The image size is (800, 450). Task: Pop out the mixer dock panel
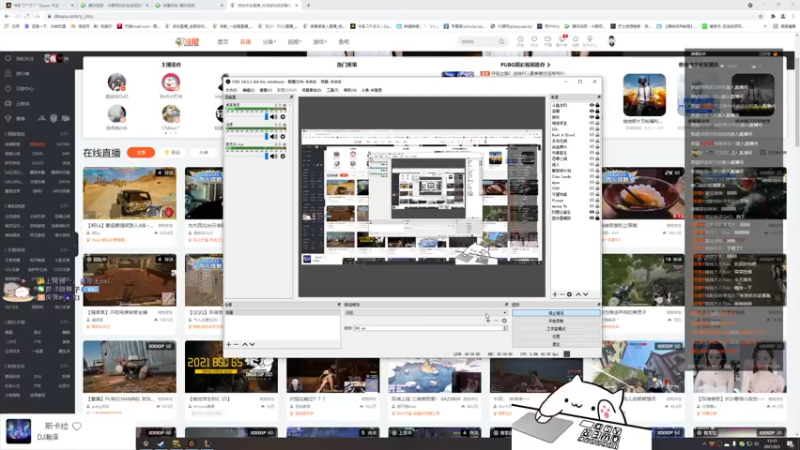coord(291,97)
